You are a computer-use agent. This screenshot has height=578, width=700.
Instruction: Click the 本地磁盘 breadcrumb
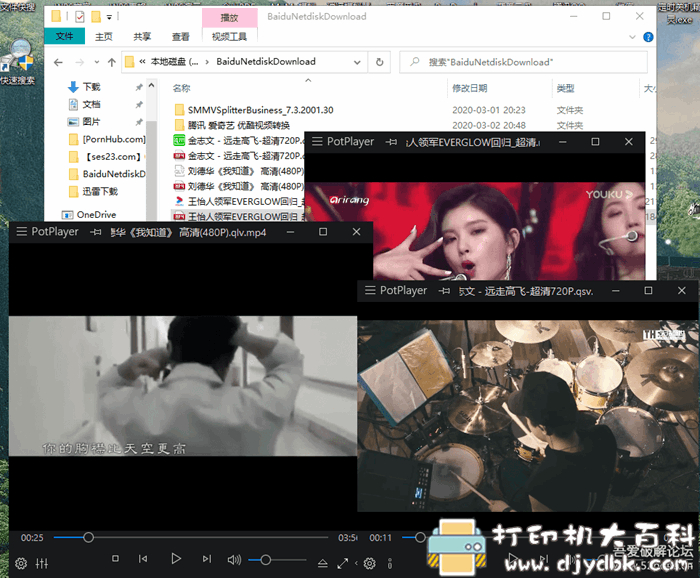point(174,62)
